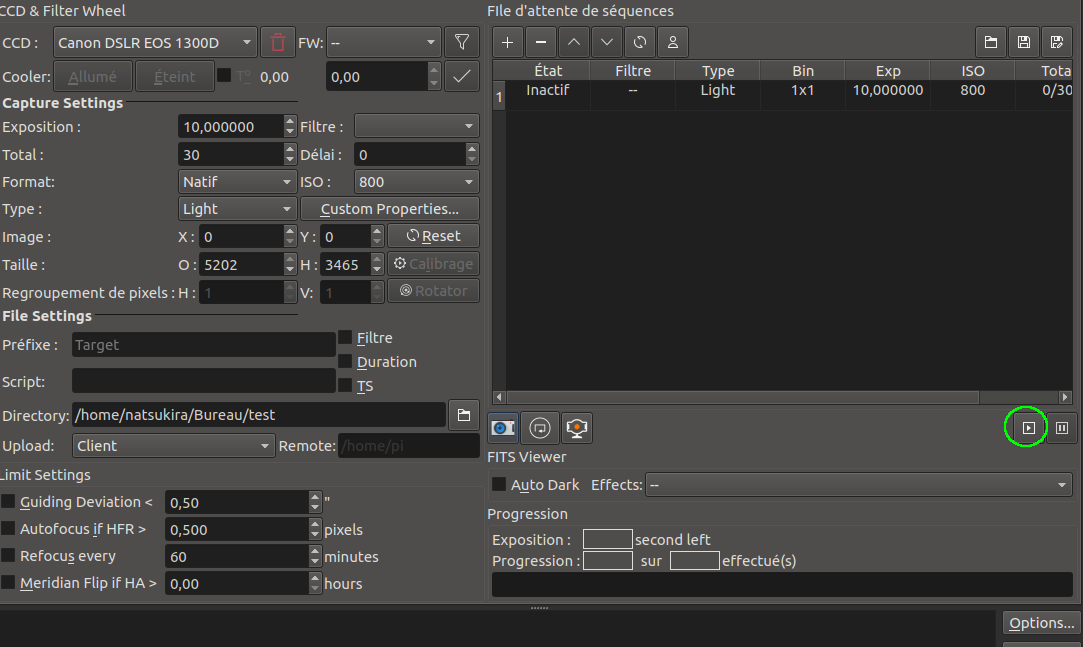Click the État column header

[x=548, y=70]
